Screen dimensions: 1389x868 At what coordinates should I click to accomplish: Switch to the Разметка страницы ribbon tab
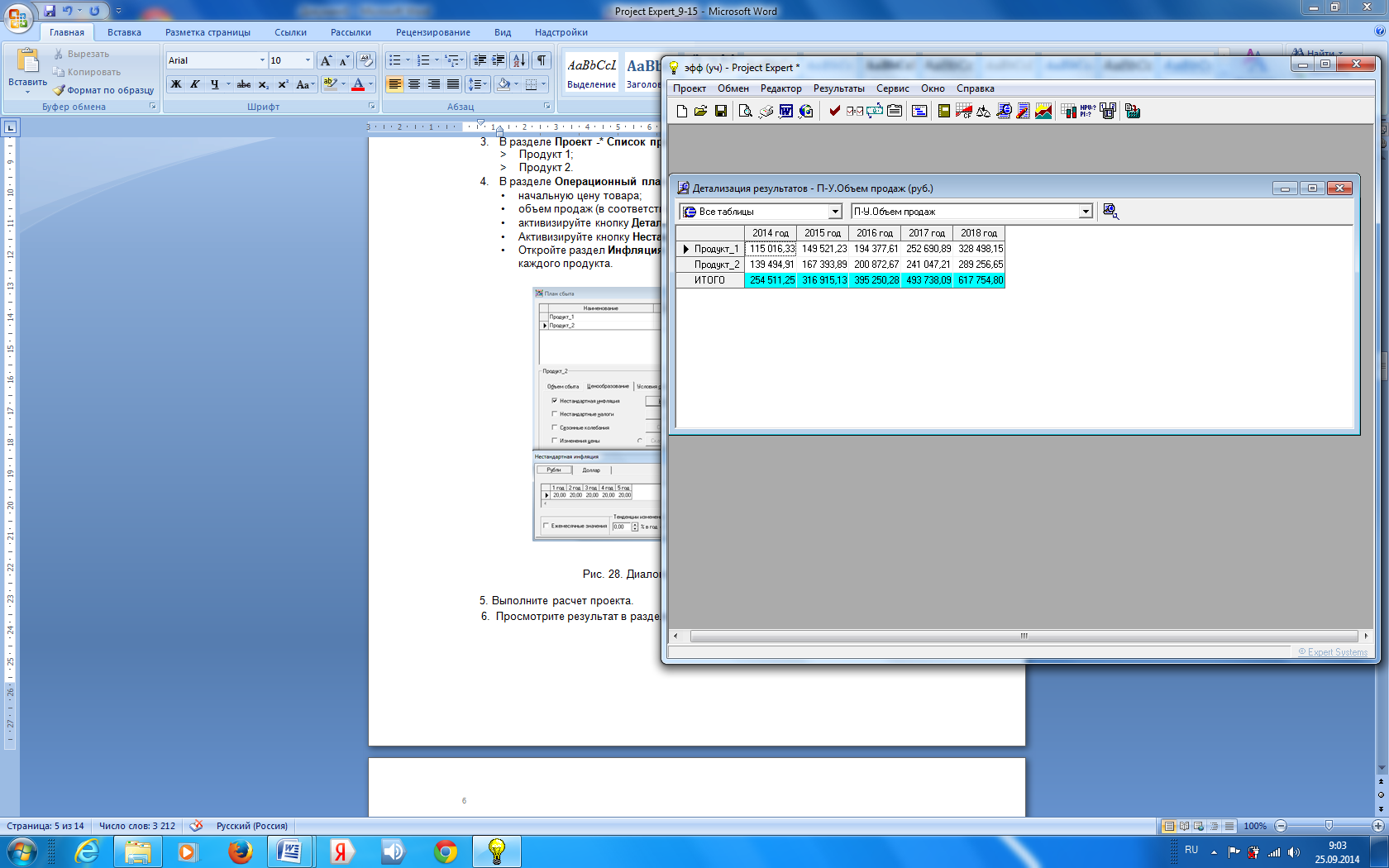coord(208,32)
